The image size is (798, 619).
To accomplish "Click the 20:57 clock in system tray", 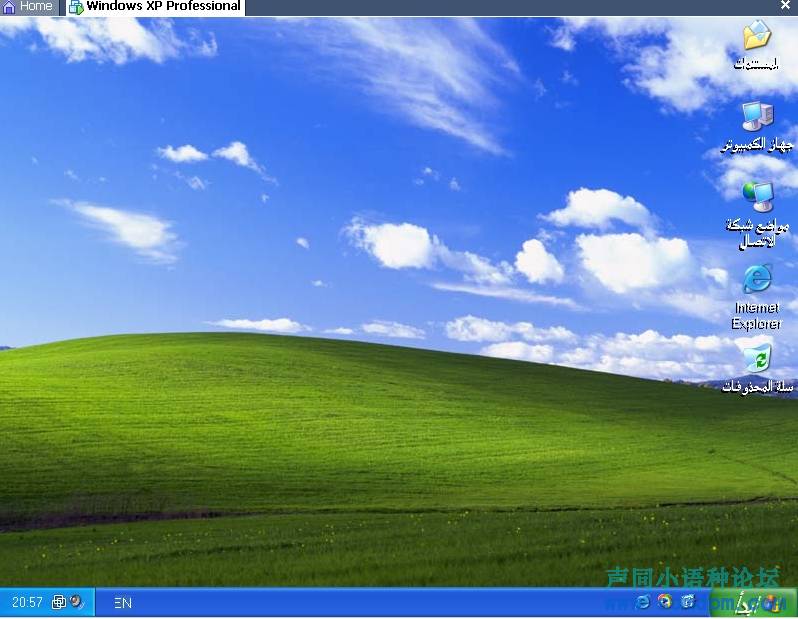I will [27, 603].
